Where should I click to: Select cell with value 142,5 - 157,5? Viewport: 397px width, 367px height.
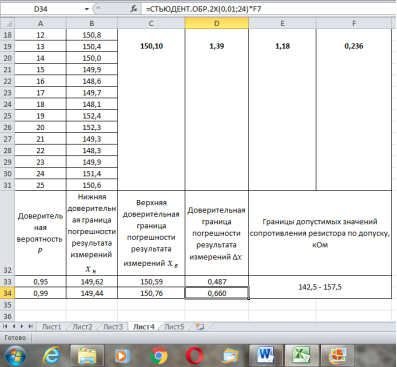(x=320, y=287)
